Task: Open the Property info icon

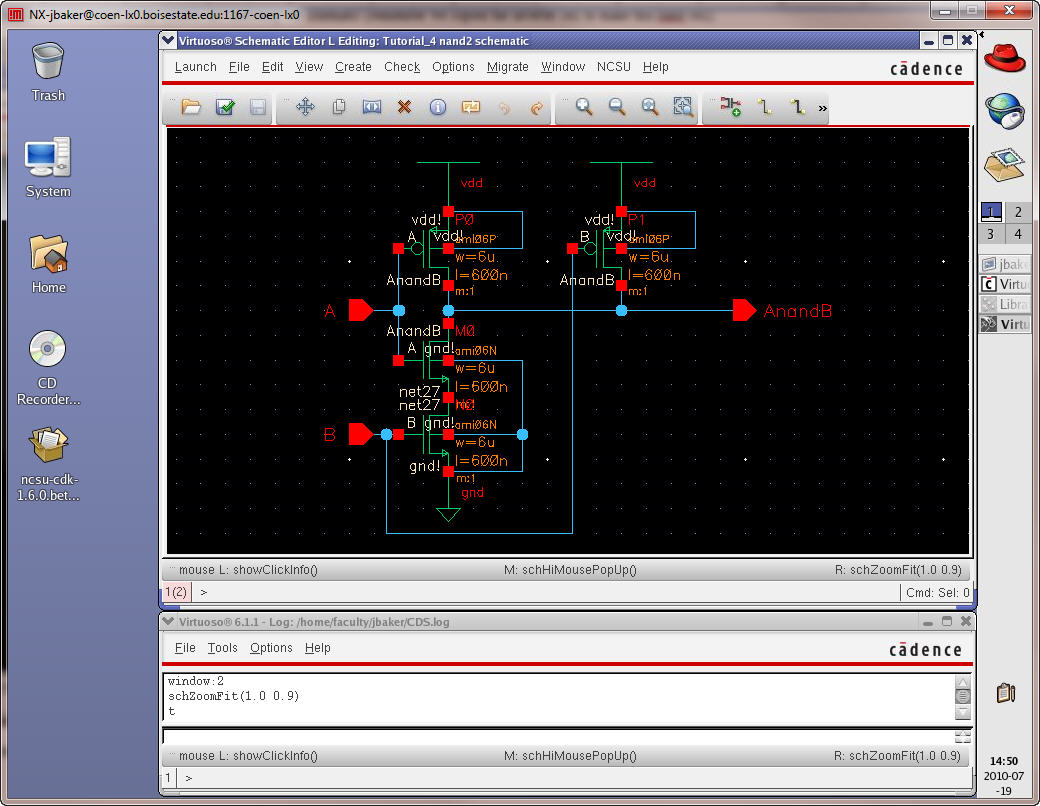Action: [437, 107]
